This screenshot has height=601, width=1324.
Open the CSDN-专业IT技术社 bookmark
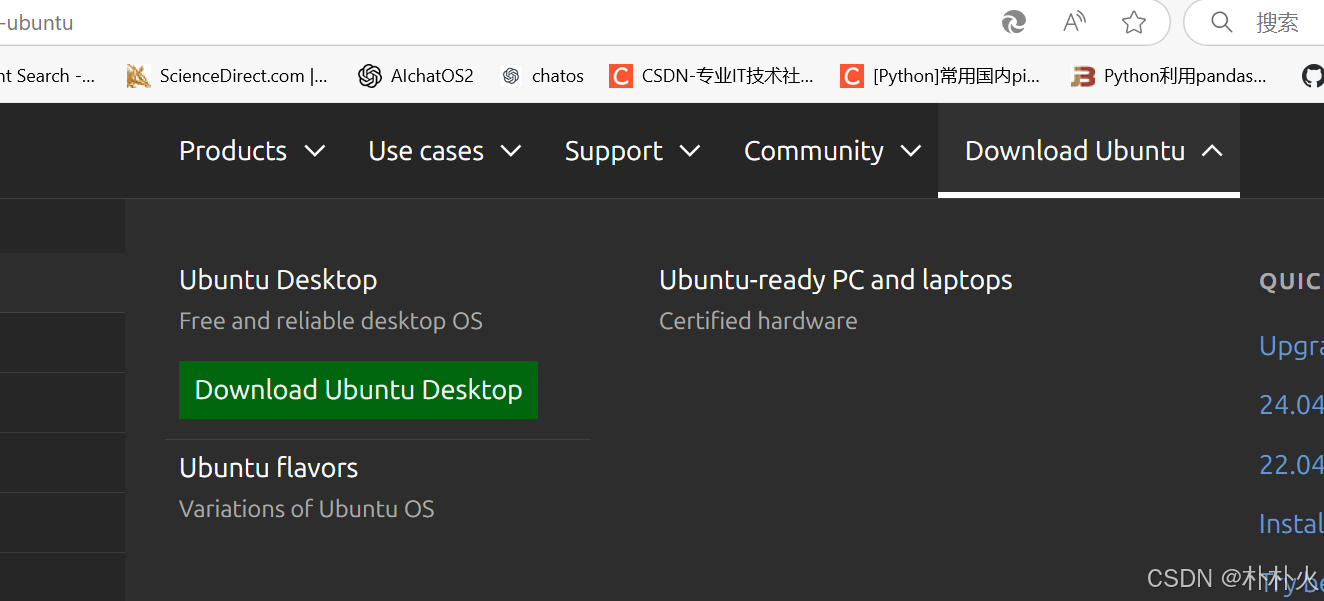pos(711,76)
